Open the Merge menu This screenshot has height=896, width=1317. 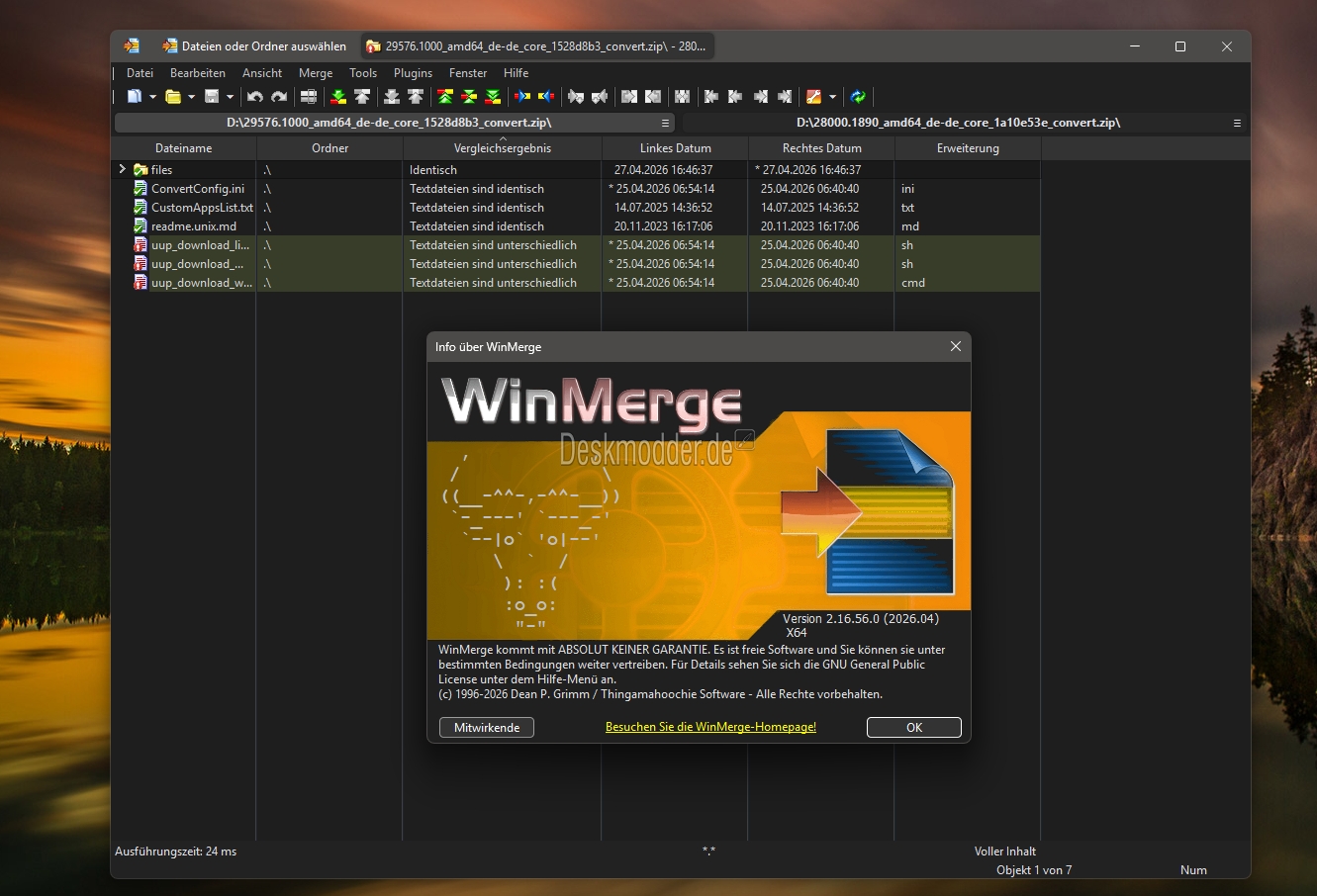(316, 73)
